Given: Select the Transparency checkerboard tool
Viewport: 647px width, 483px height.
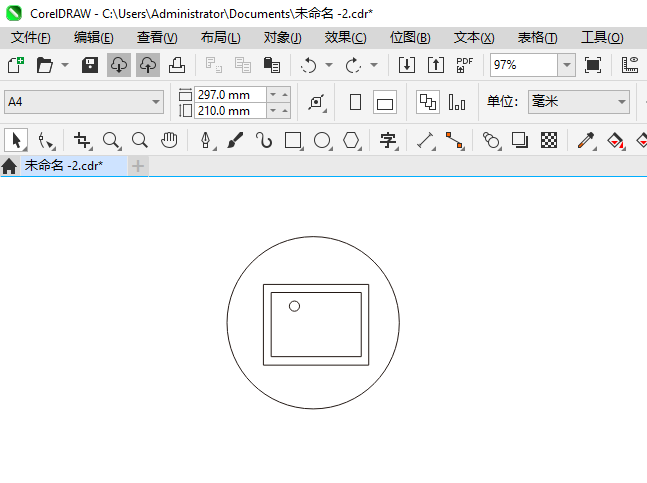Looking at the screenshot, I should tap(549, 140).
